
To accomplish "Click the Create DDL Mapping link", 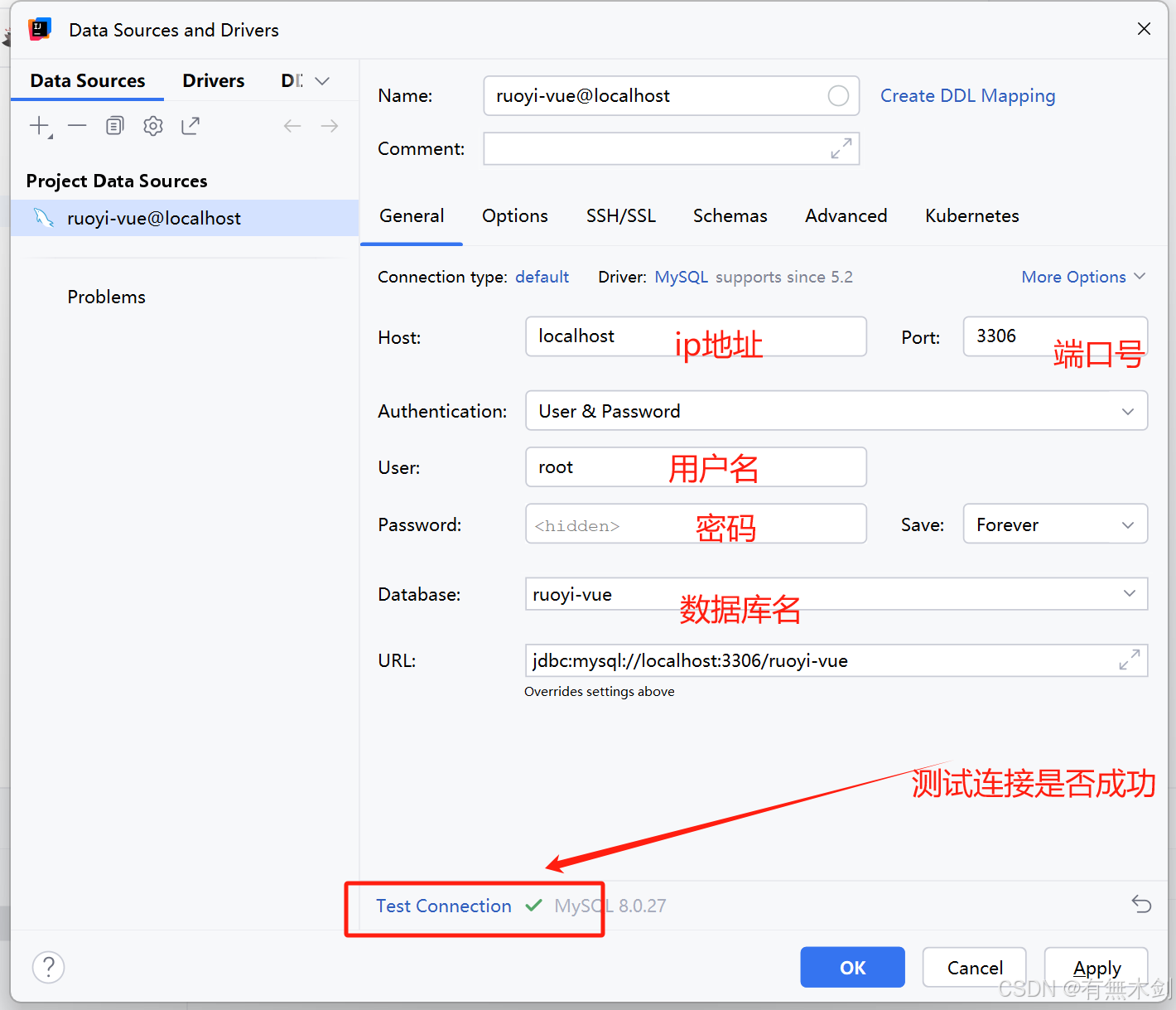I will pos(967,96).
